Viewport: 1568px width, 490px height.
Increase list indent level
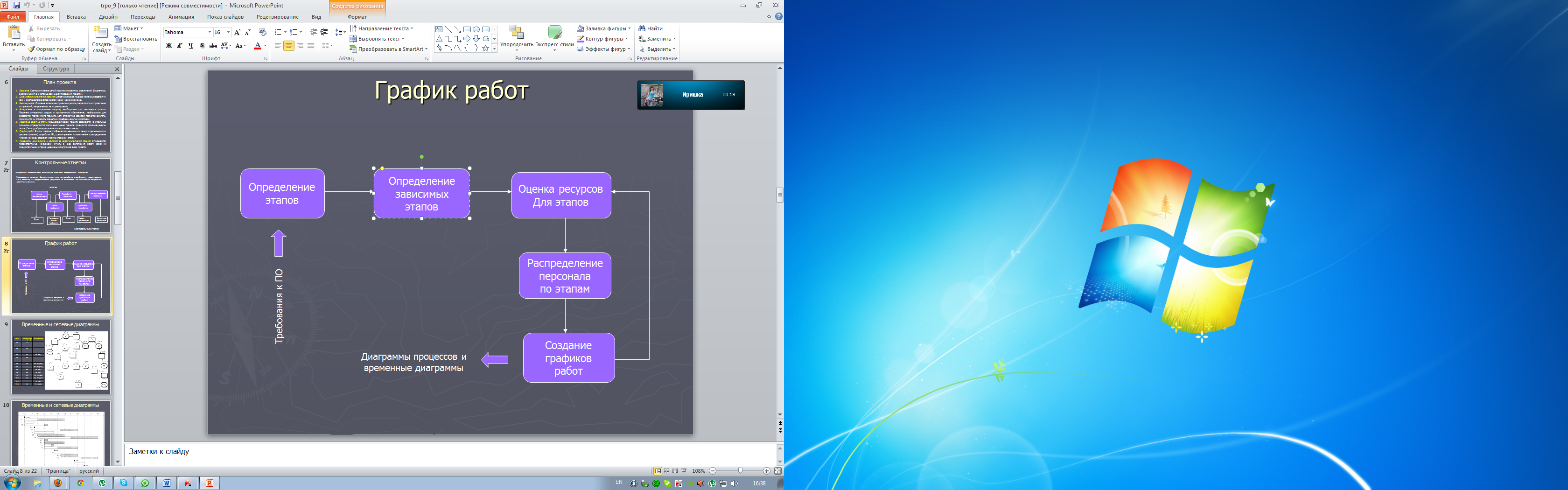pyautogui.click(x=324, y=32)
